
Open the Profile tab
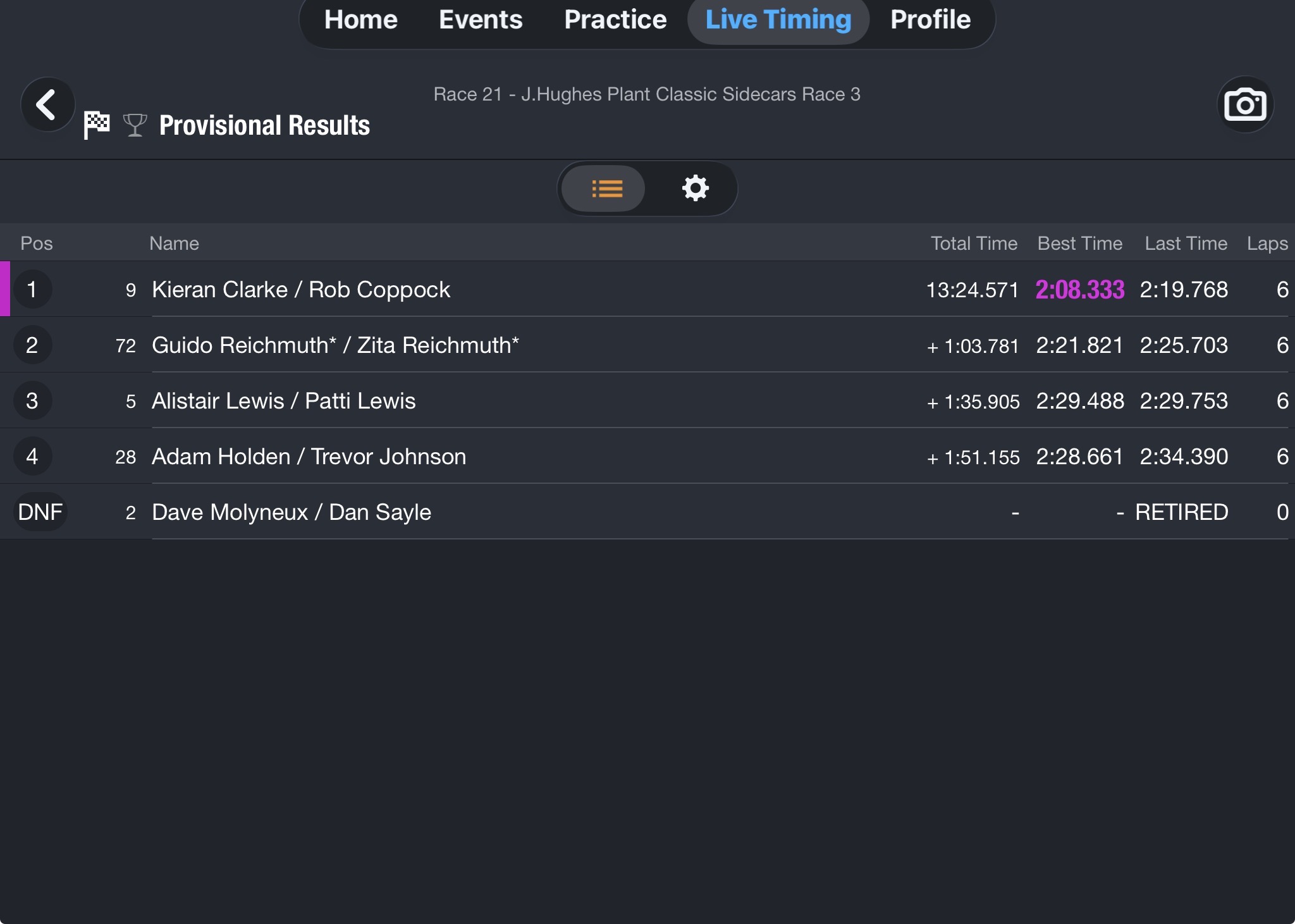tap(930, 20)
